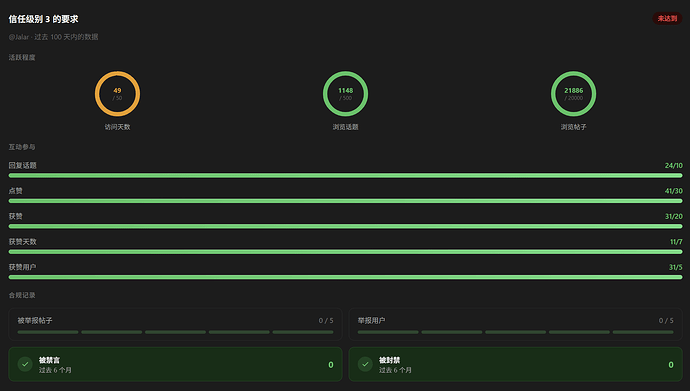The image size is (690, 391).
Task: Click the 1148 value in 浏览话题 ring
Action: [x=345, y=90]
